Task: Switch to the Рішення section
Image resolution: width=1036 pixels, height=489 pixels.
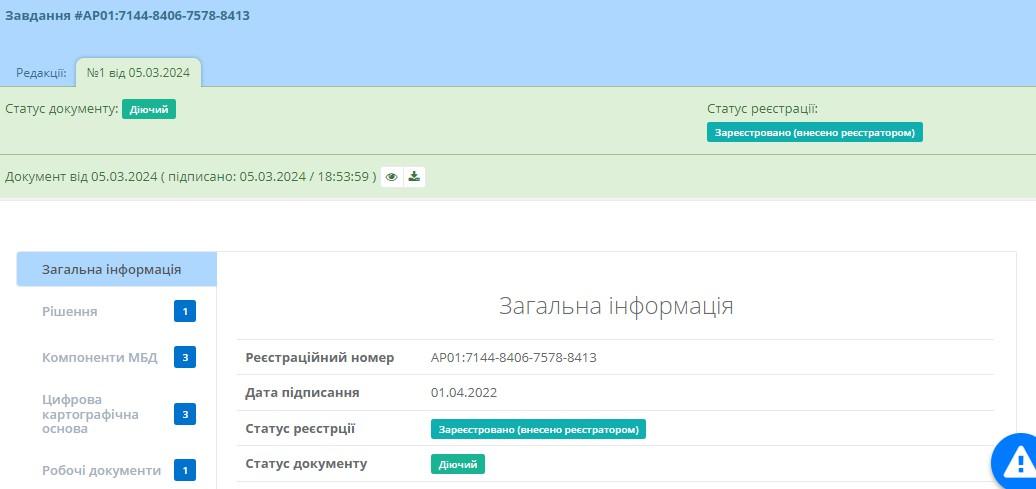Action: [70, 312]
